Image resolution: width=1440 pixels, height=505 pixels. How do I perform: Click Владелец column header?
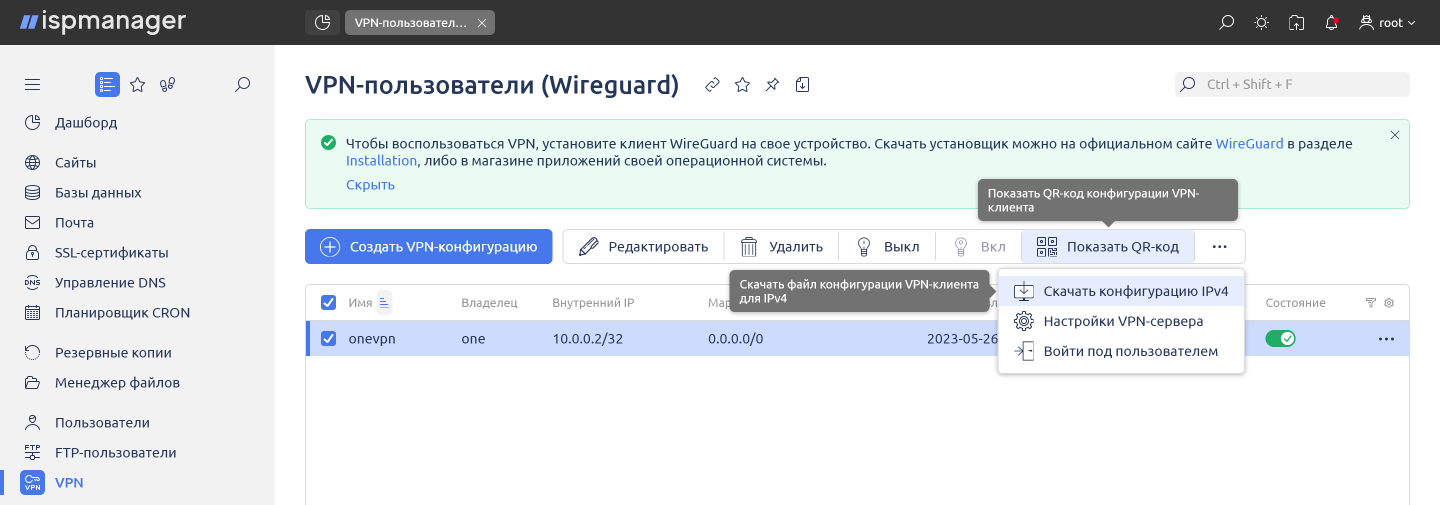point(489,302)
